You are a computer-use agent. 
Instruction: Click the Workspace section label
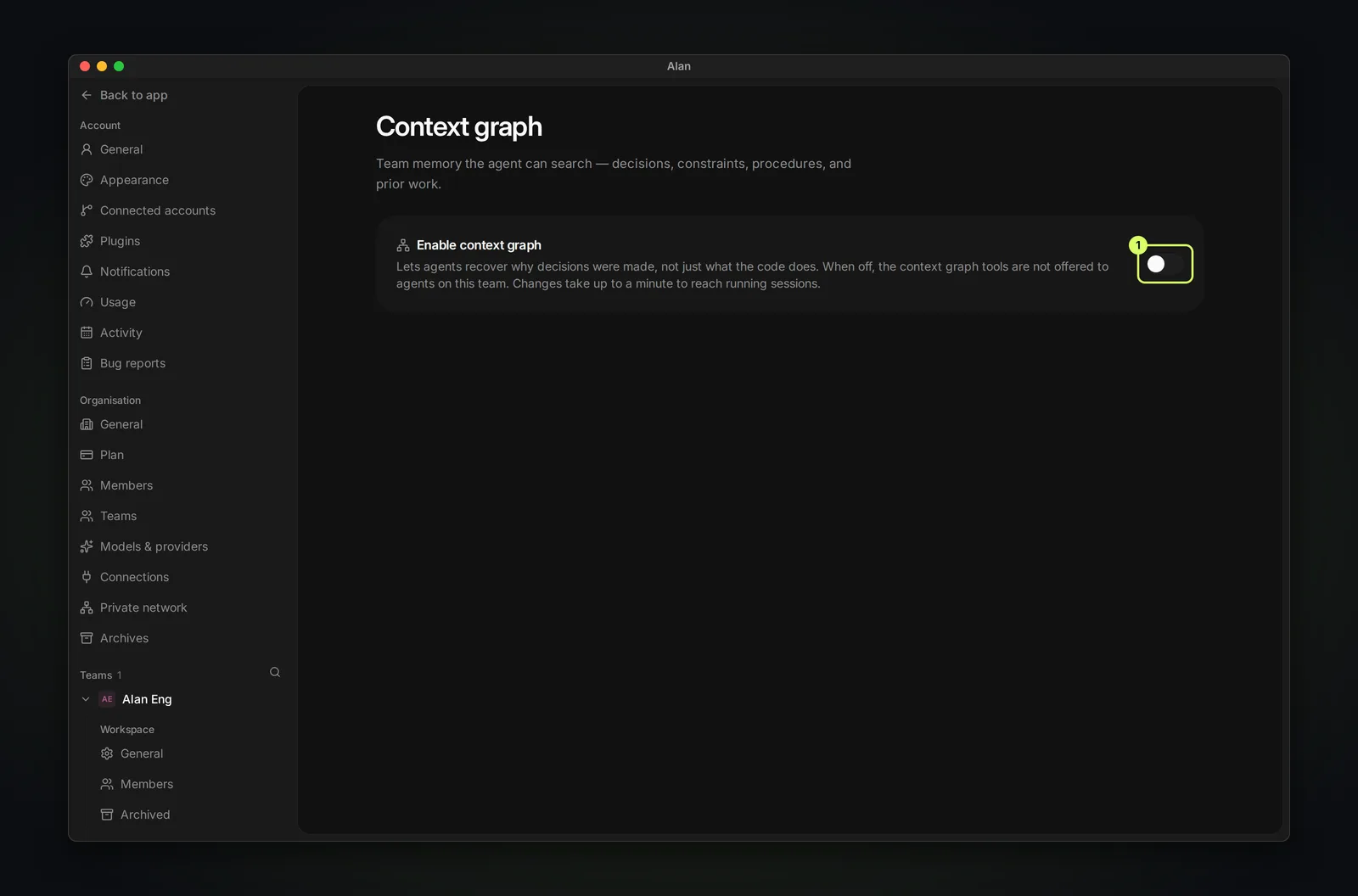tap(127, 730)
